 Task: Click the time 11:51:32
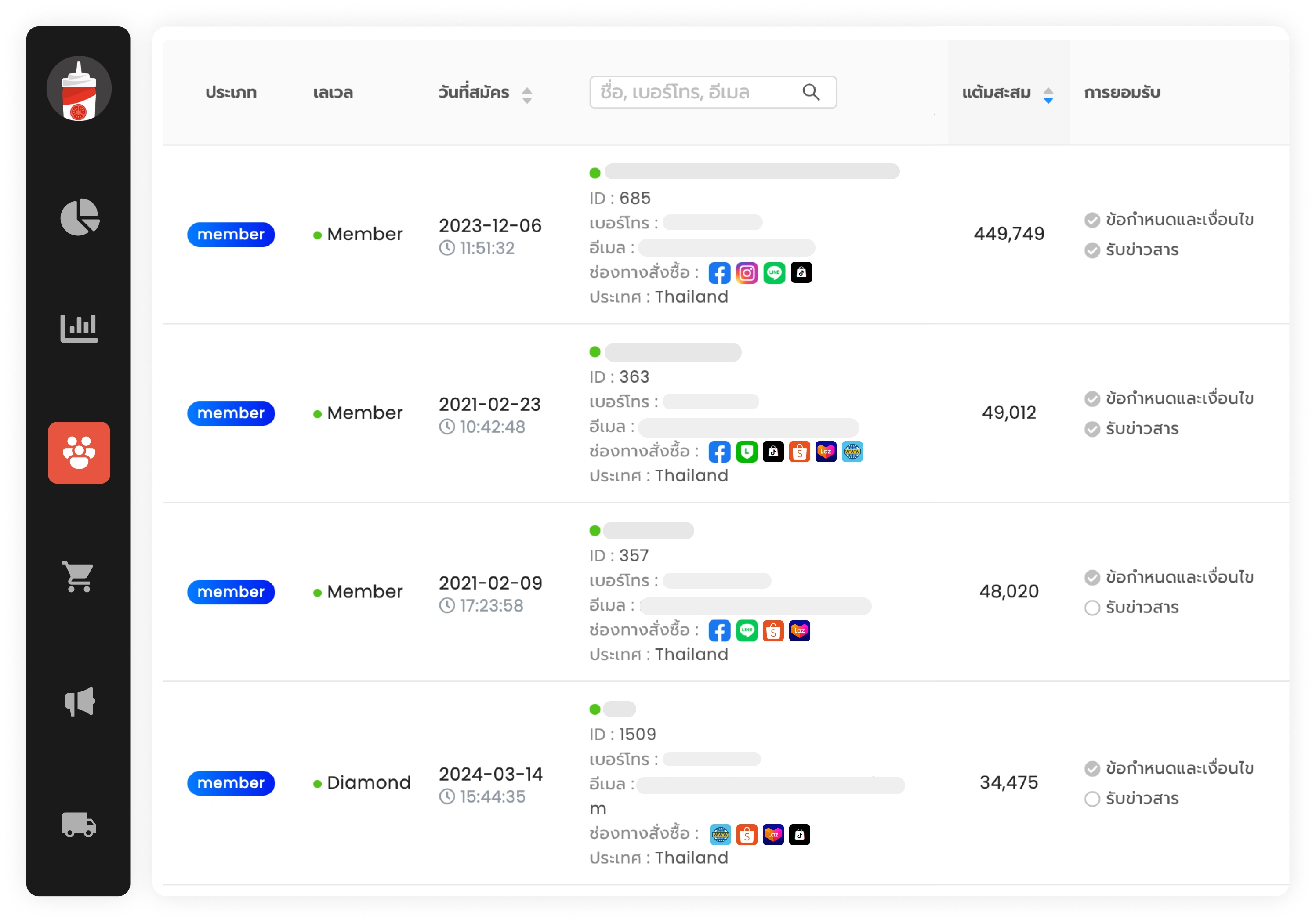[x=487, y=248]
